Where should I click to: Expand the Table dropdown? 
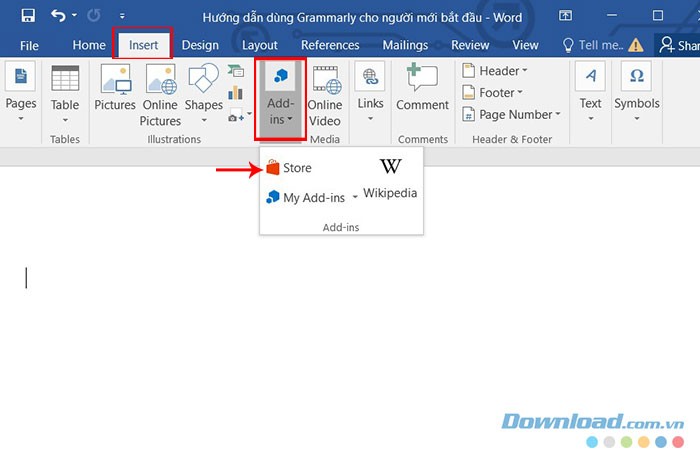coord(65,118)
